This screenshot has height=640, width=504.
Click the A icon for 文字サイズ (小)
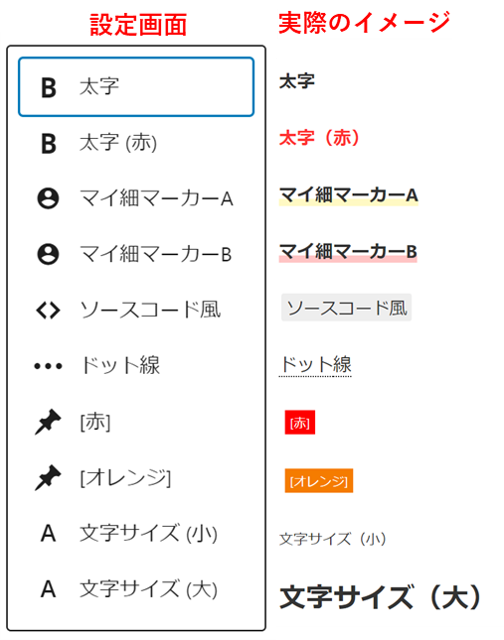[48, 533]
